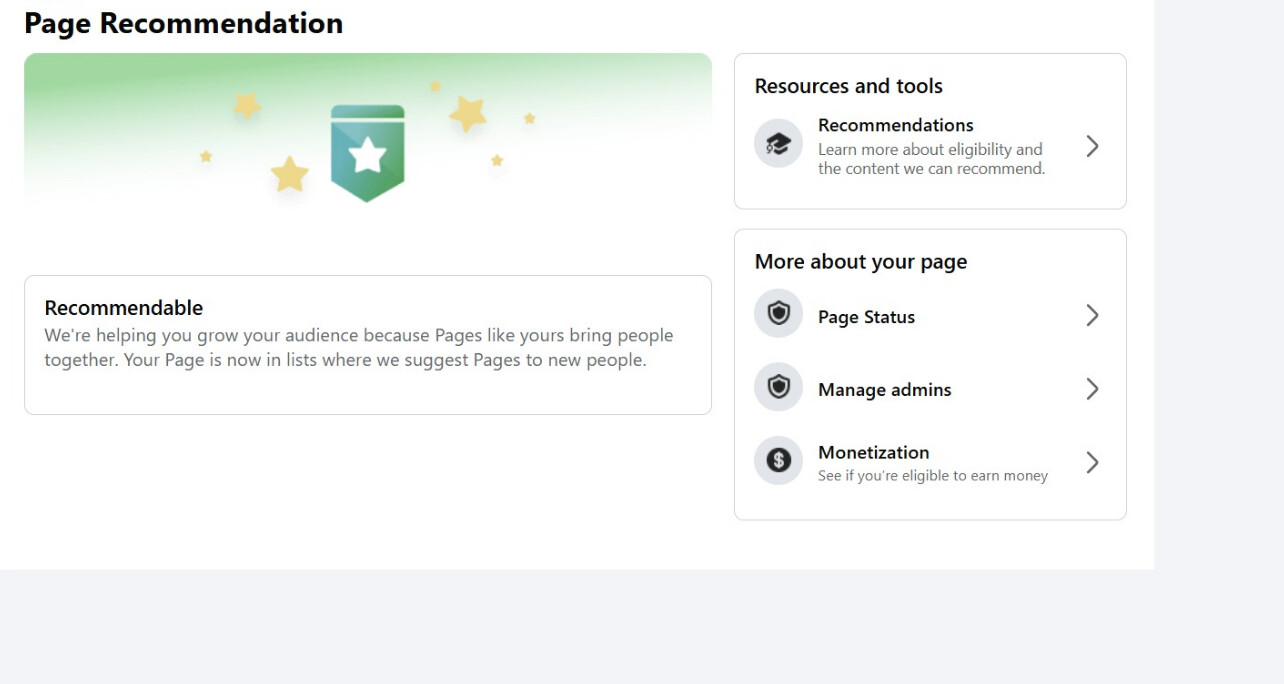Screen dimensions: 1284x684
Task: Open Page Status using its right chevron
Action: [1092, 316]
